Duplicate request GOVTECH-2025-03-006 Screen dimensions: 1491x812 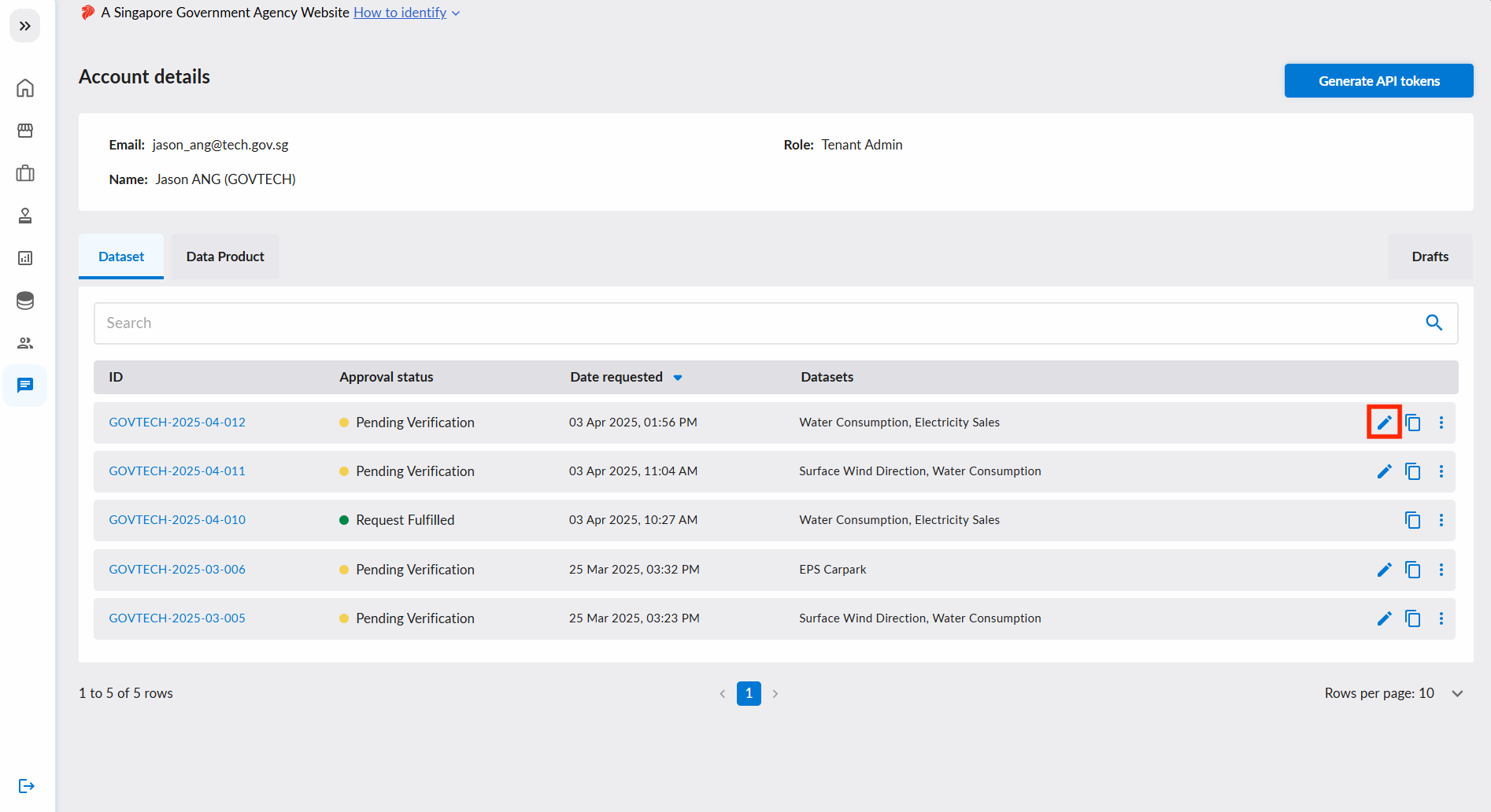[x=1413, y=570]
